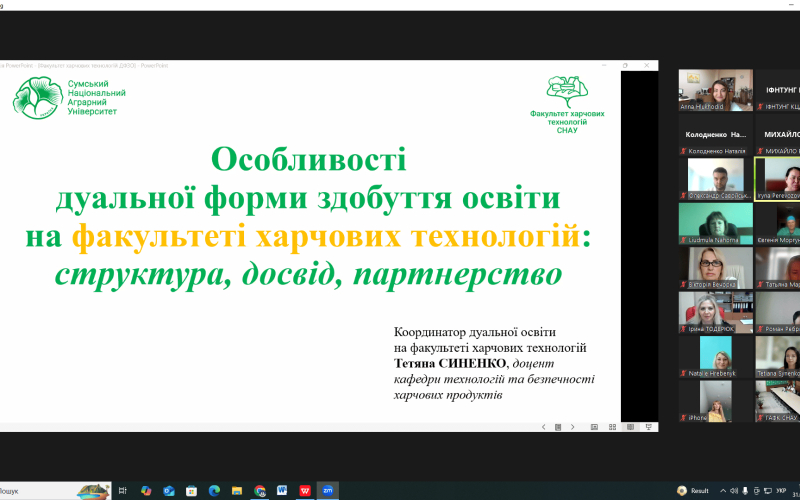Image resolution: width=800 pixels, height=500 pixels.
Task: Open WPS Office red taskbar icon
Action: 305,491
